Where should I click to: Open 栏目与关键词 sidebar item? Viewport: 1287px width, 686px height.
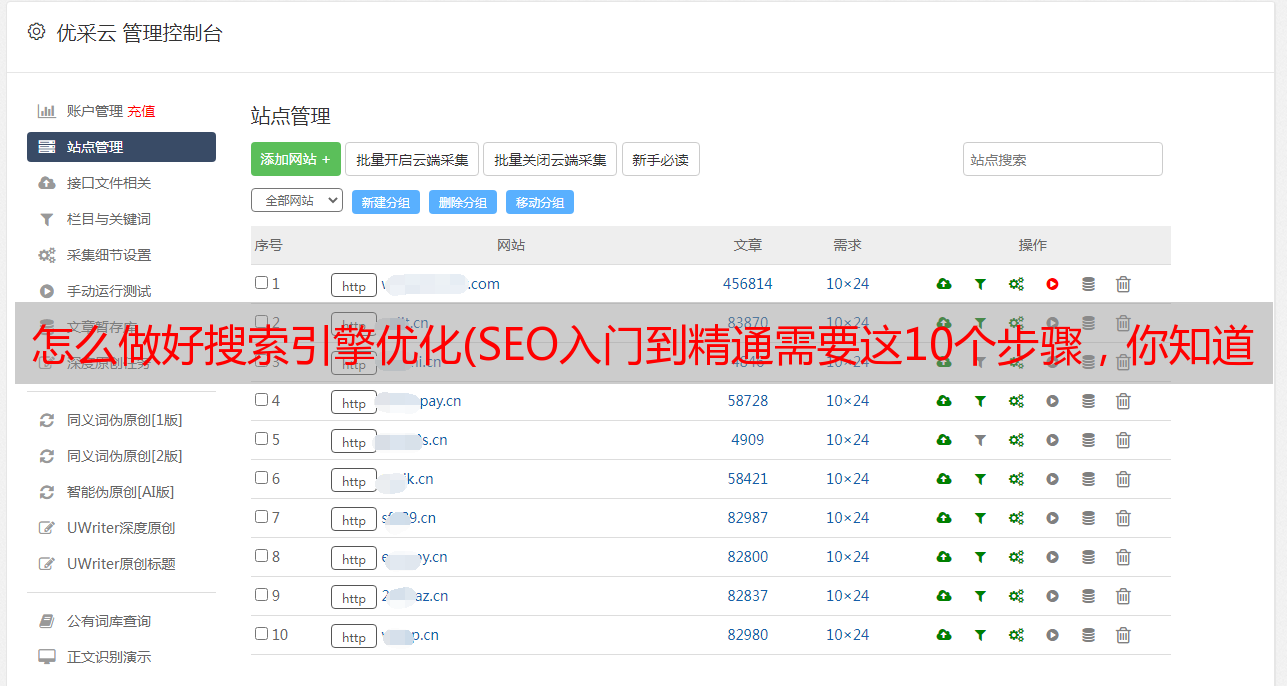(x=109, y=219)
